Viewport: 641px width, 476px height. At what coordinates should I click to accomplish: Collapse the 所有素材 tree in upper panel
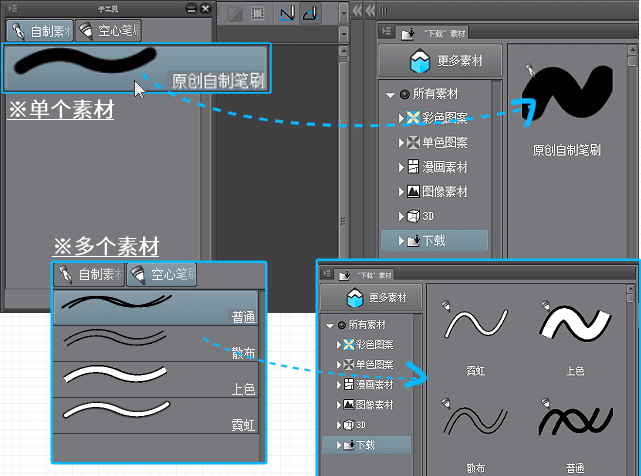pyautogui.click(x=390, y=95)
